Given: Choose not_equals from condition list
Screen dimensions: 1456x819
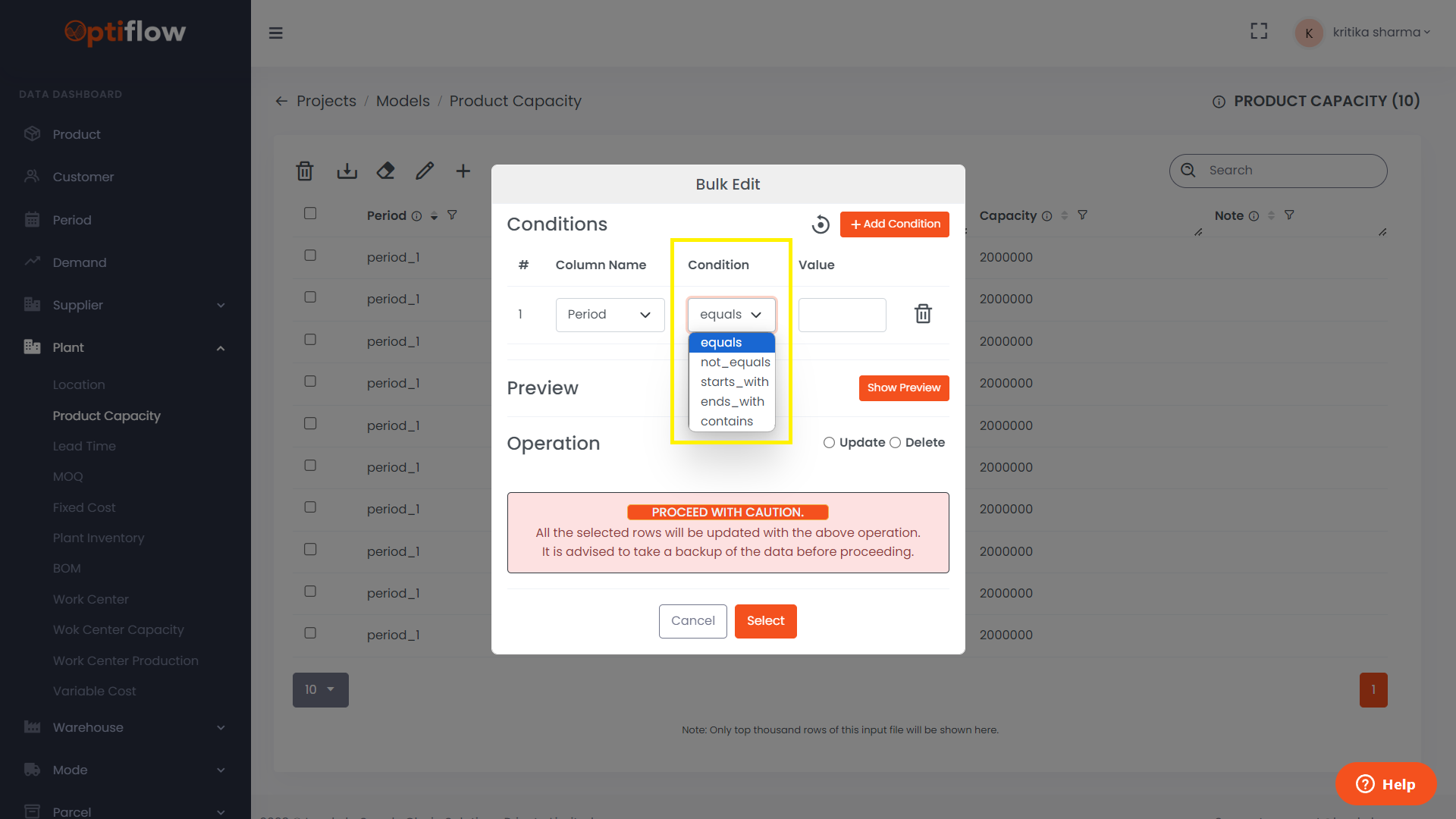Looking at the screenshot, I should (x=734, y=362).
